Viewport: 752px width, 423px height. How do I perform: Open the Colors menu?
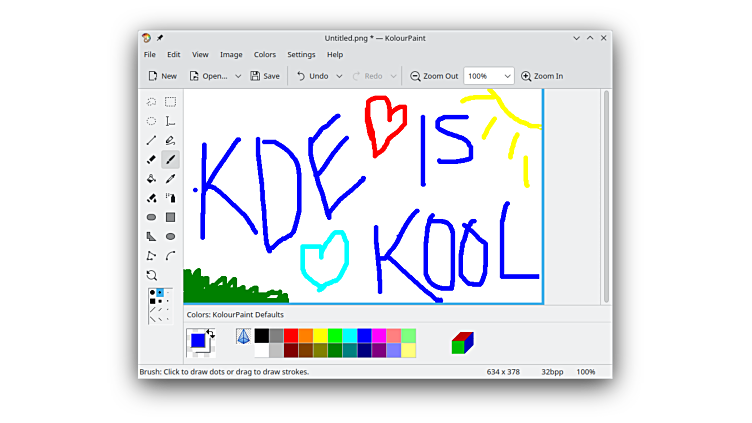[265, 55]
